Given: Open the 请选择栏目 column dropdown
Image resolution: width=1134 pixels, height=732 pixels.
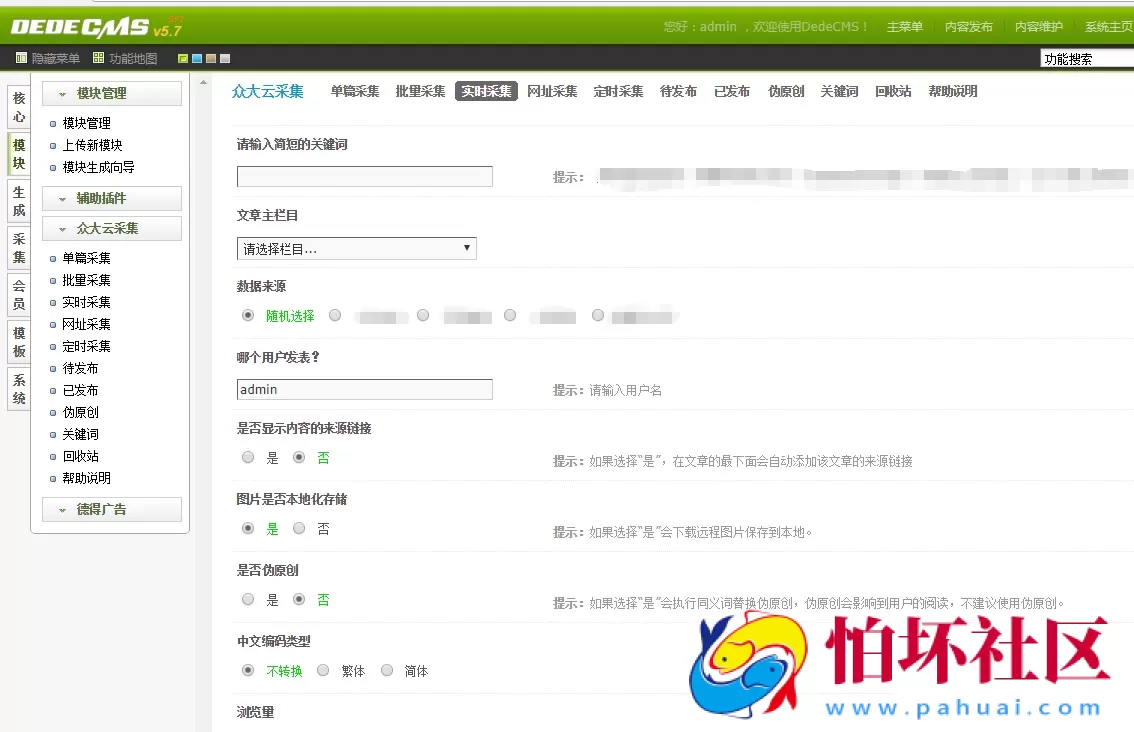Looking at the screenshot, I should (x=356, y=247).
